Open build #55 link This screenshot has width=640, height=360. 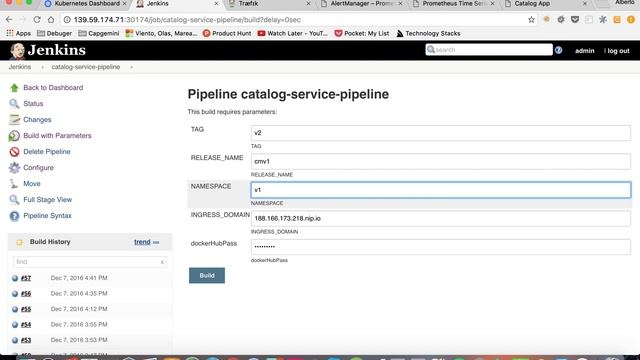[26, 309]
